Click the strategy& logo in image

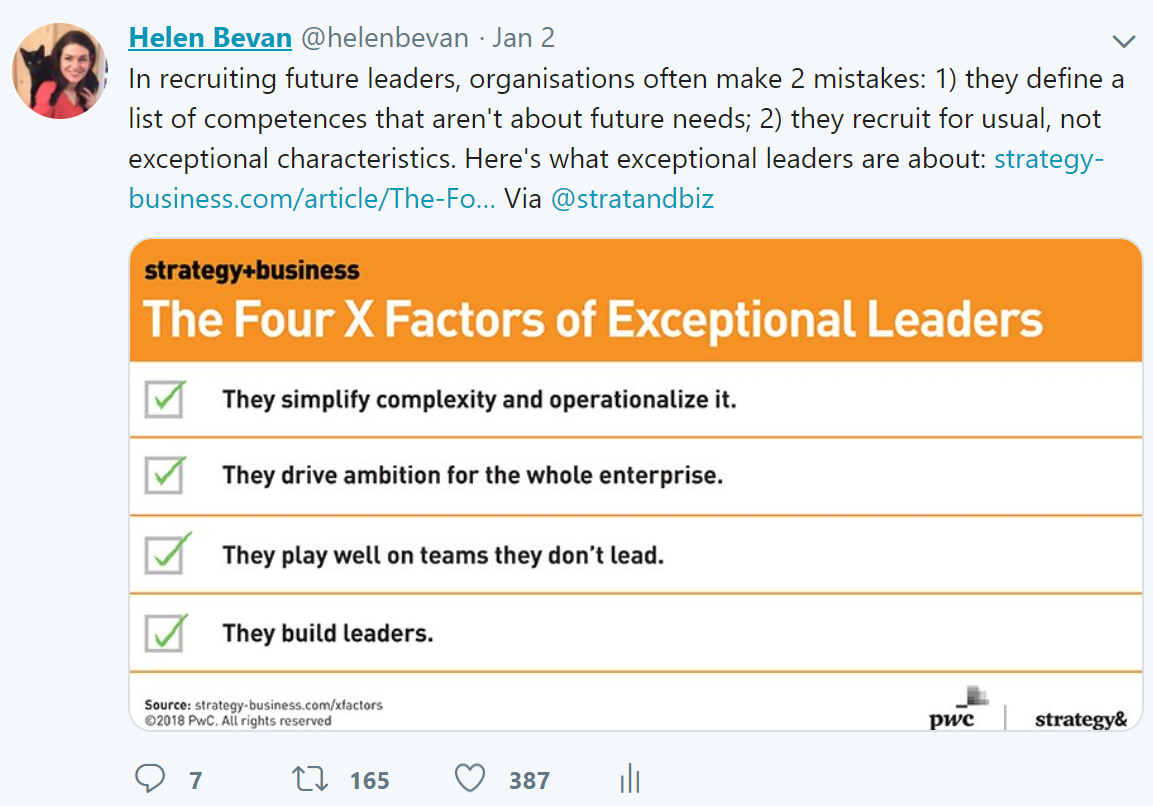point(1080,719)
